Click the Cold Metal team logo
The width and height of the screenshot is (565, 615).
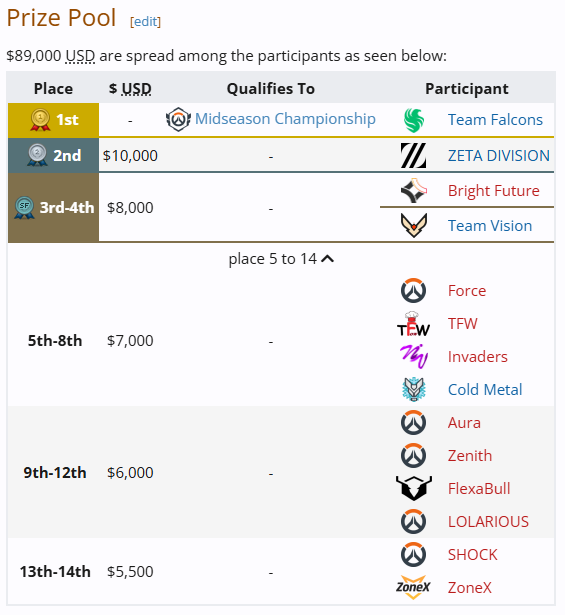[414, 389]
